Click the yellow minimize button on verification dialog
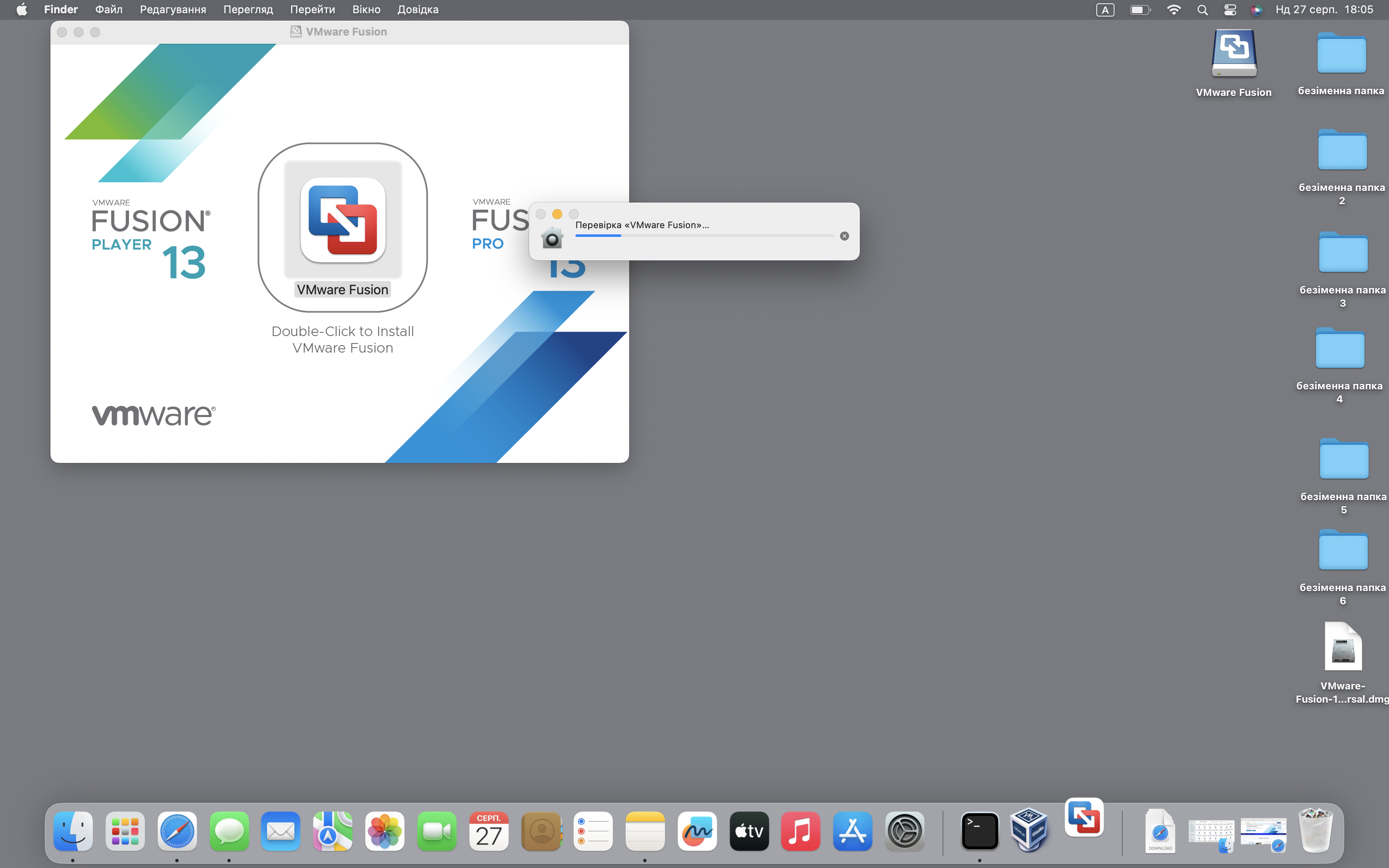This screenshot has height=868, width=1389. tap(557, 214)
